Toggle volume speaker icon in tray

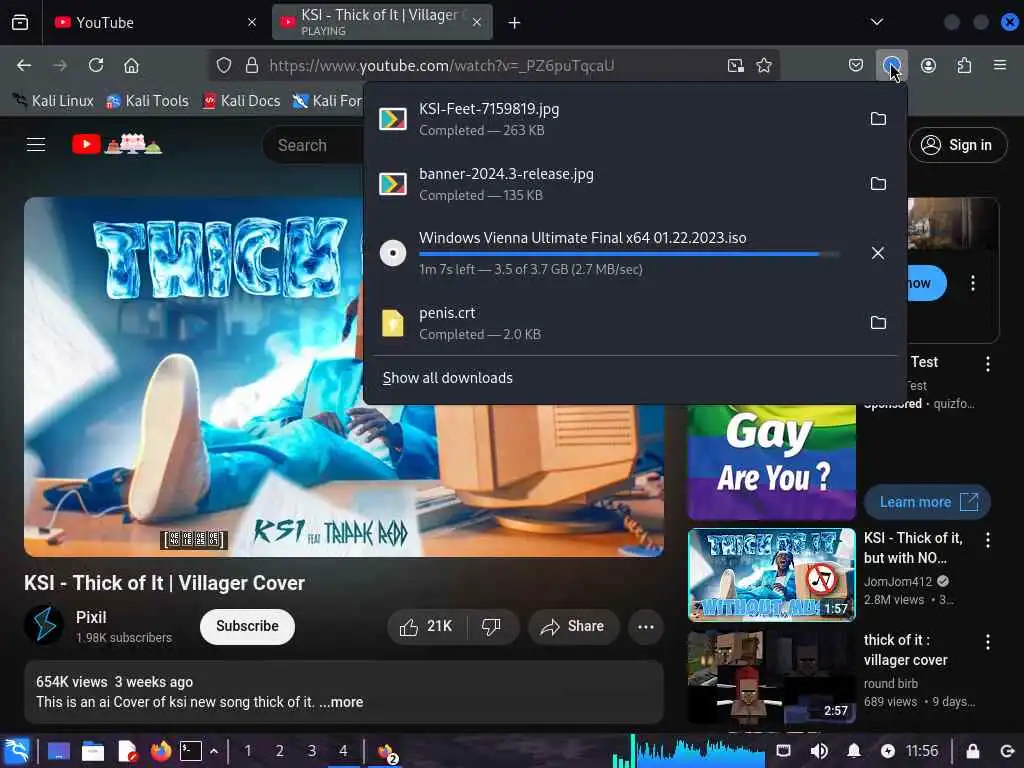[x=818, y=751]
